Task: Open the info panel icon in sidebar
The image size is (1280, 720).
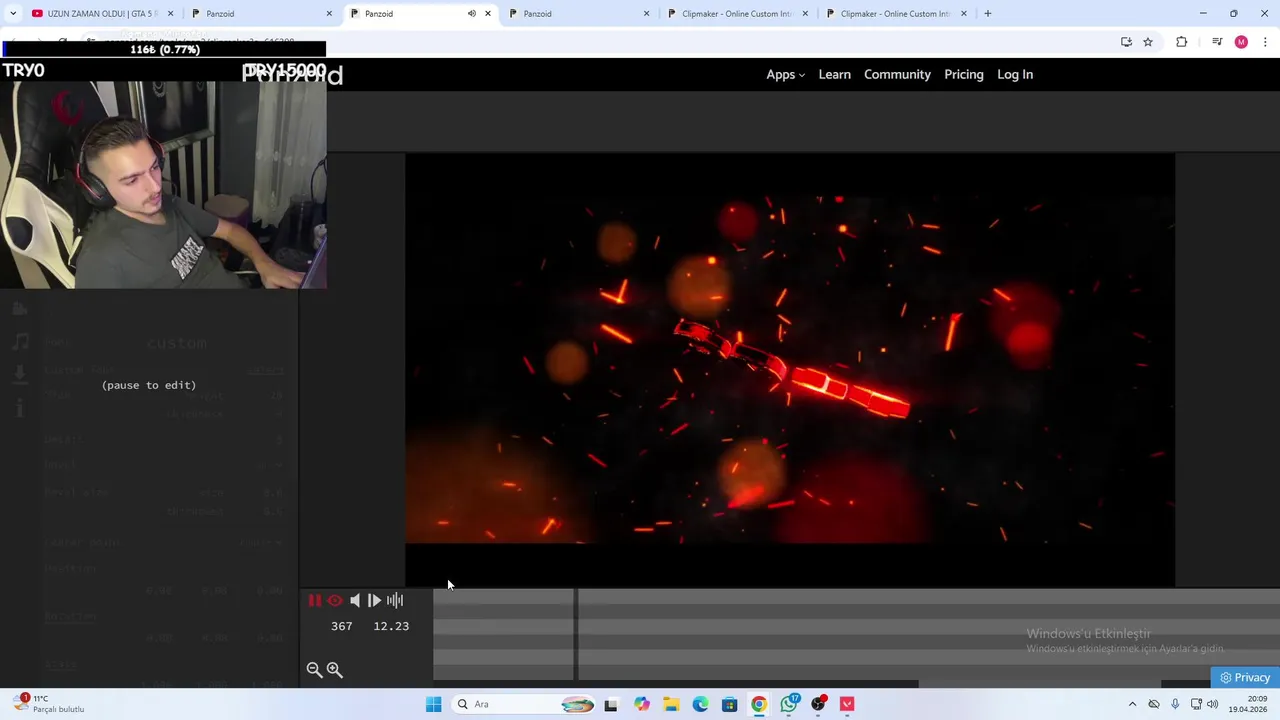Action: point(20,407)
